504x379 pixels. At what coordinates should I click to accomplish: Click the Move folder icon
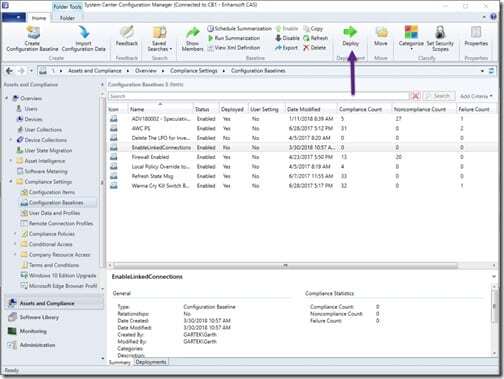[381, 32]
